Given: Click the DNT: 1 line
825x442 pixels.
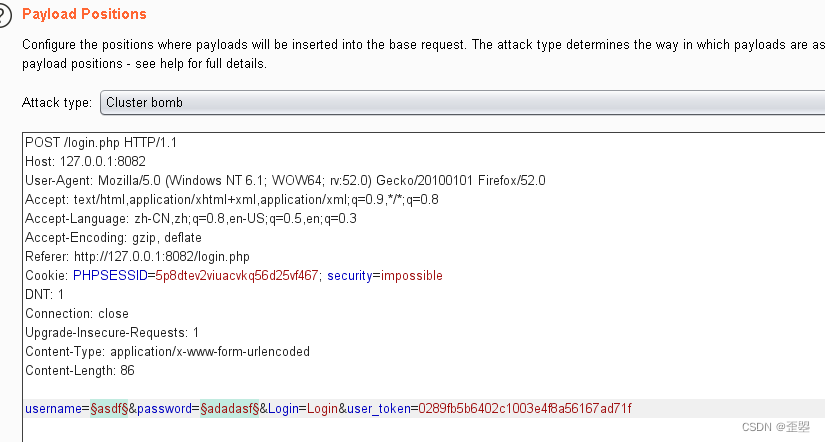Looking at the screenshot, I should click(x=44, y=294).
